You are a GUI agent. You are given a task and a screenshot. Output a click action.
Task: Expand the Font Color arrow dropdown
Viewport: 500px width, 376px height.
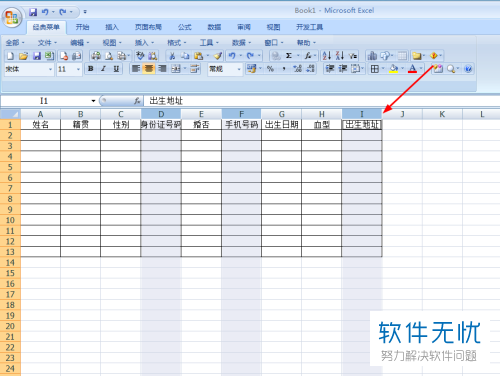421,69
